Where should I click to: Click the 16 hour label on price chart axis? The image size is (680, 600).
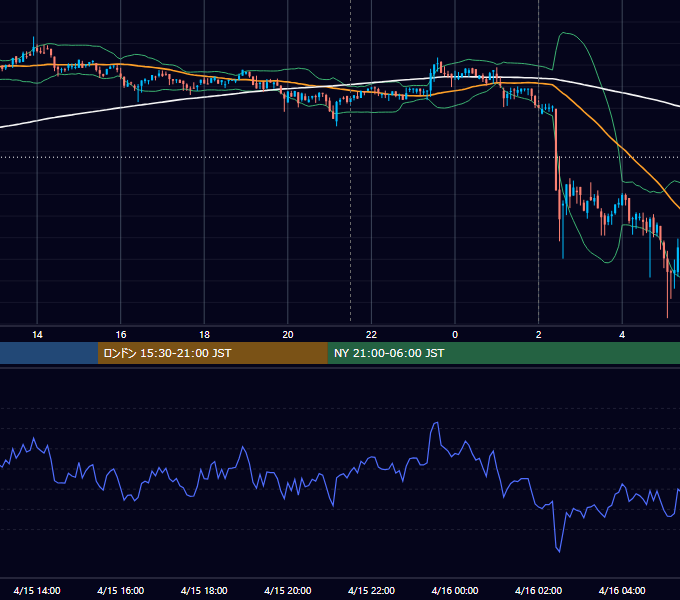click(x=121, y=335)
